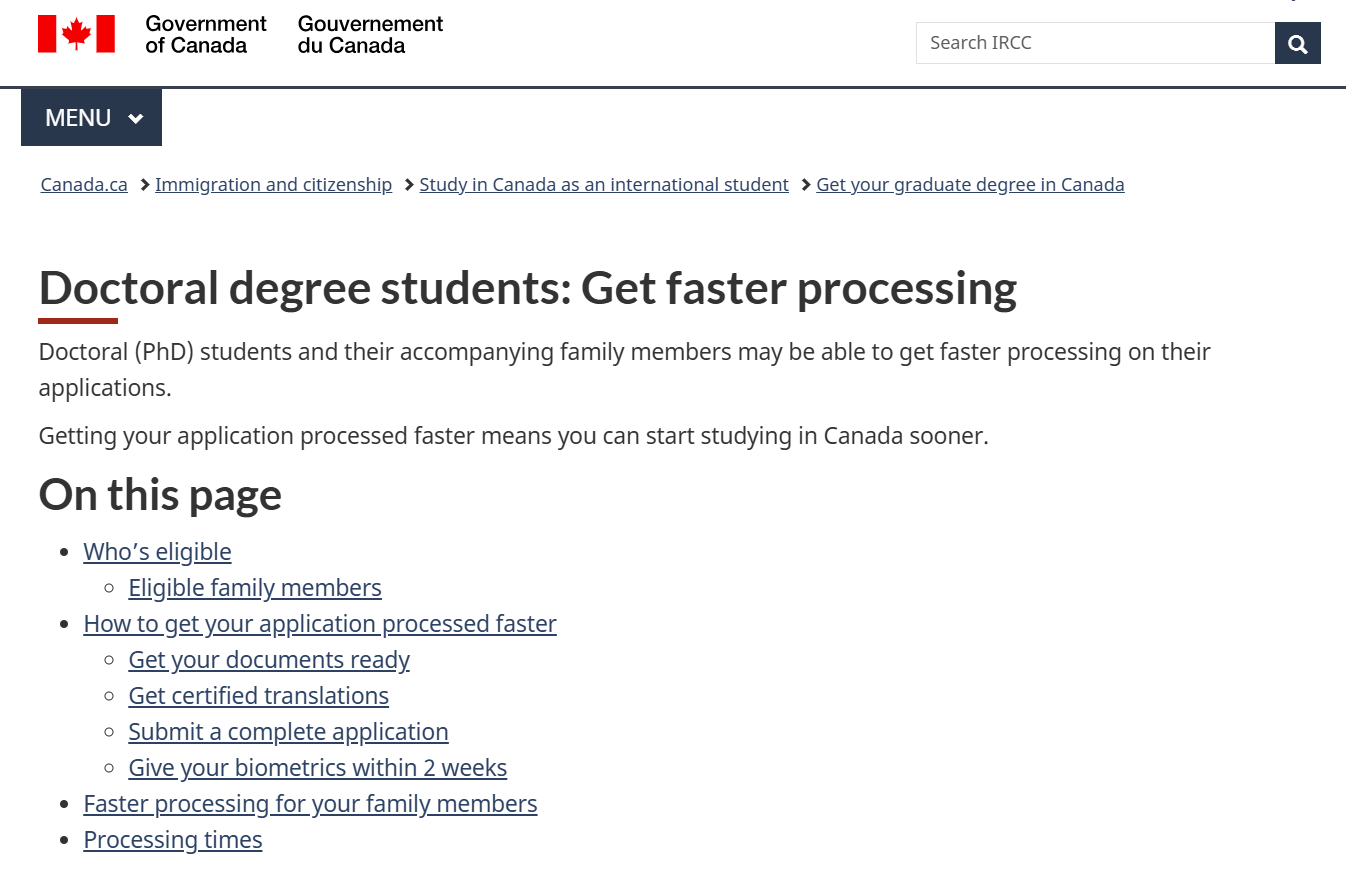Select Get your documents ready link
This screenshot has width=1346, height=871.
click(x=269, y=660)
